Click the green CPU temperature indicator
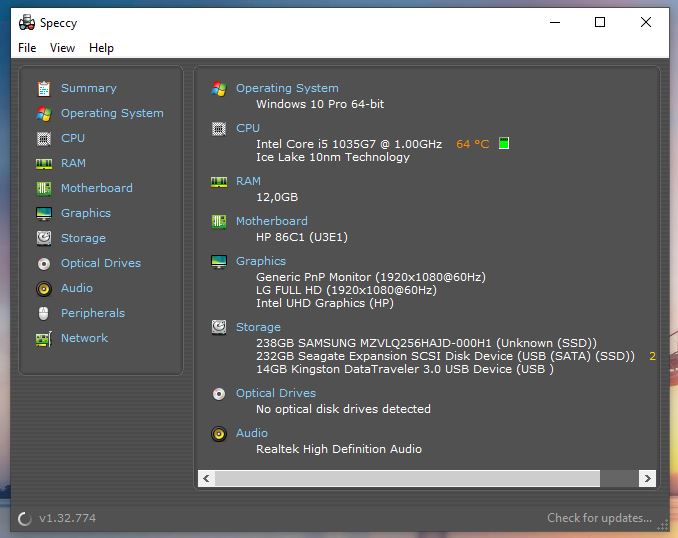The image size is (678, 538). [503, 144]
